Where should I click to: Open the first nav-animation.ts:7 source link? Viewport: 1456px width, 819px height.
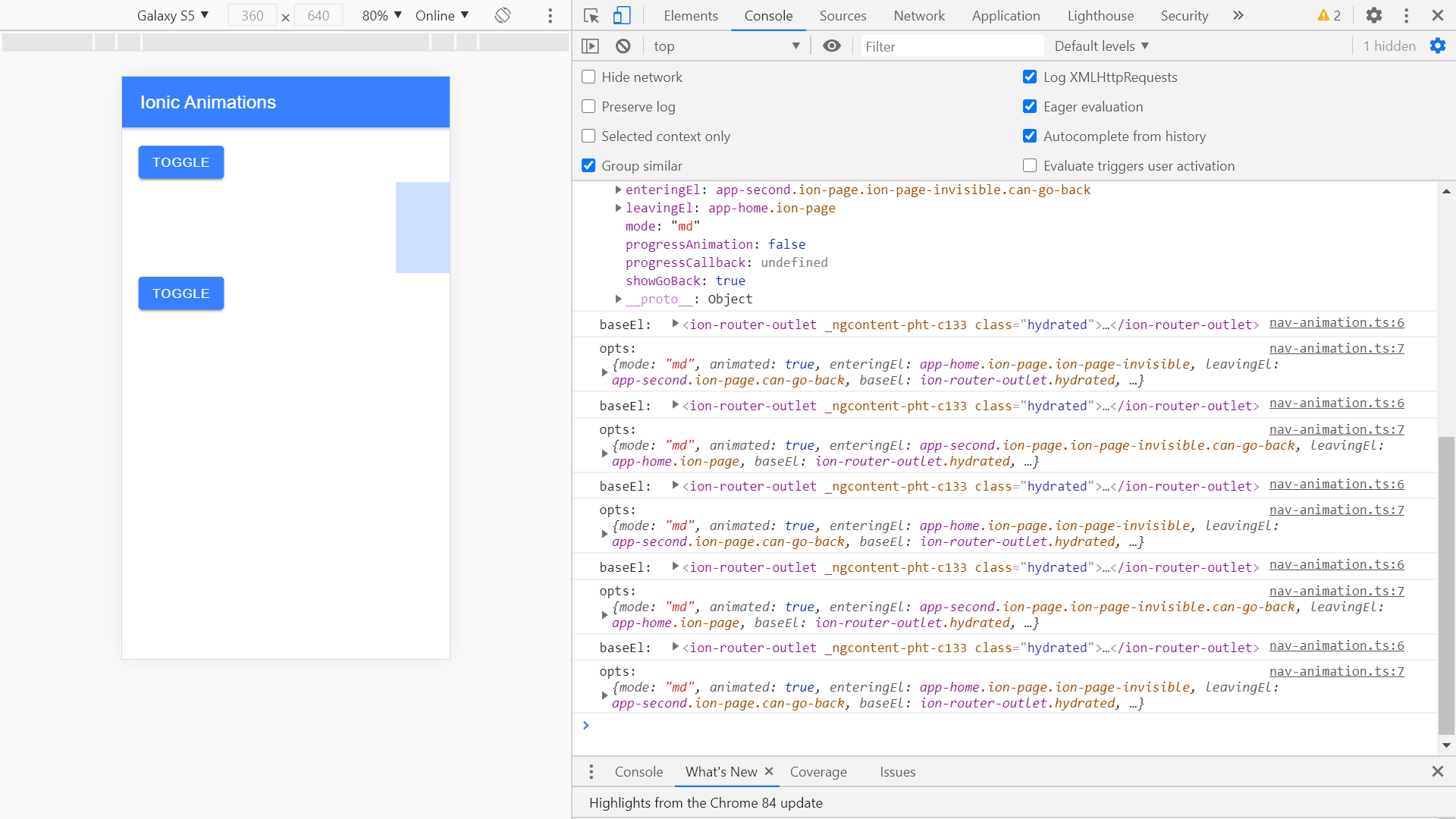point(1336,348)
